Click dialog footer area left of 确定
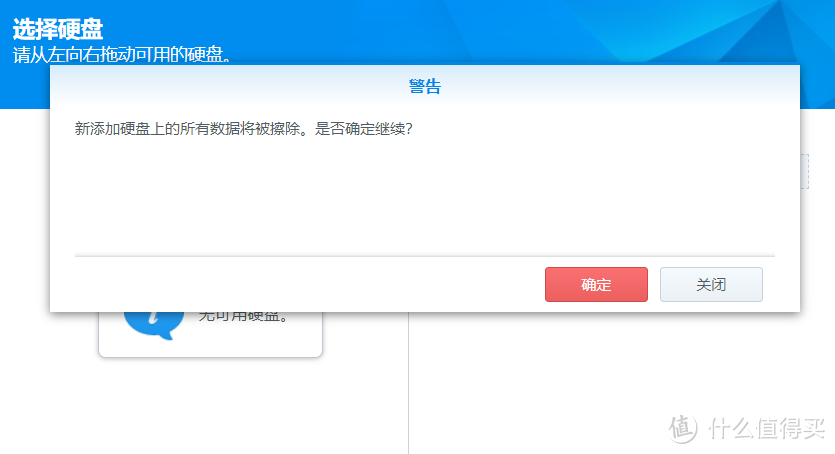The image size is (835, 454). click(x=300, y=284)
